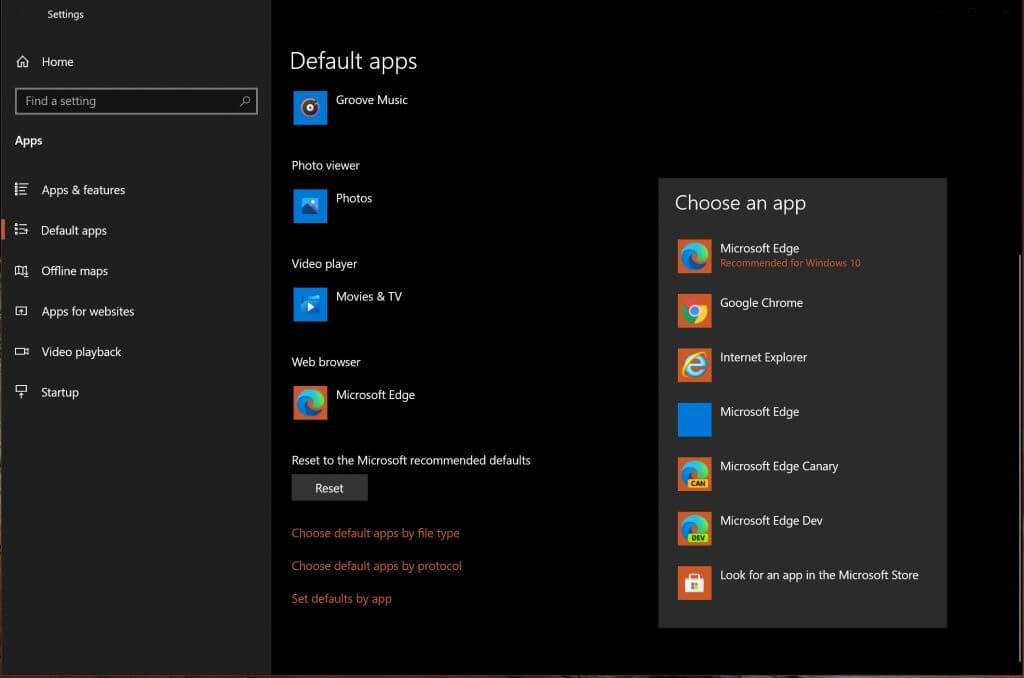The height and width of the screenshot is (678, 1024).
Task: Click the Find a setting search box
Action: pos(135,101)
